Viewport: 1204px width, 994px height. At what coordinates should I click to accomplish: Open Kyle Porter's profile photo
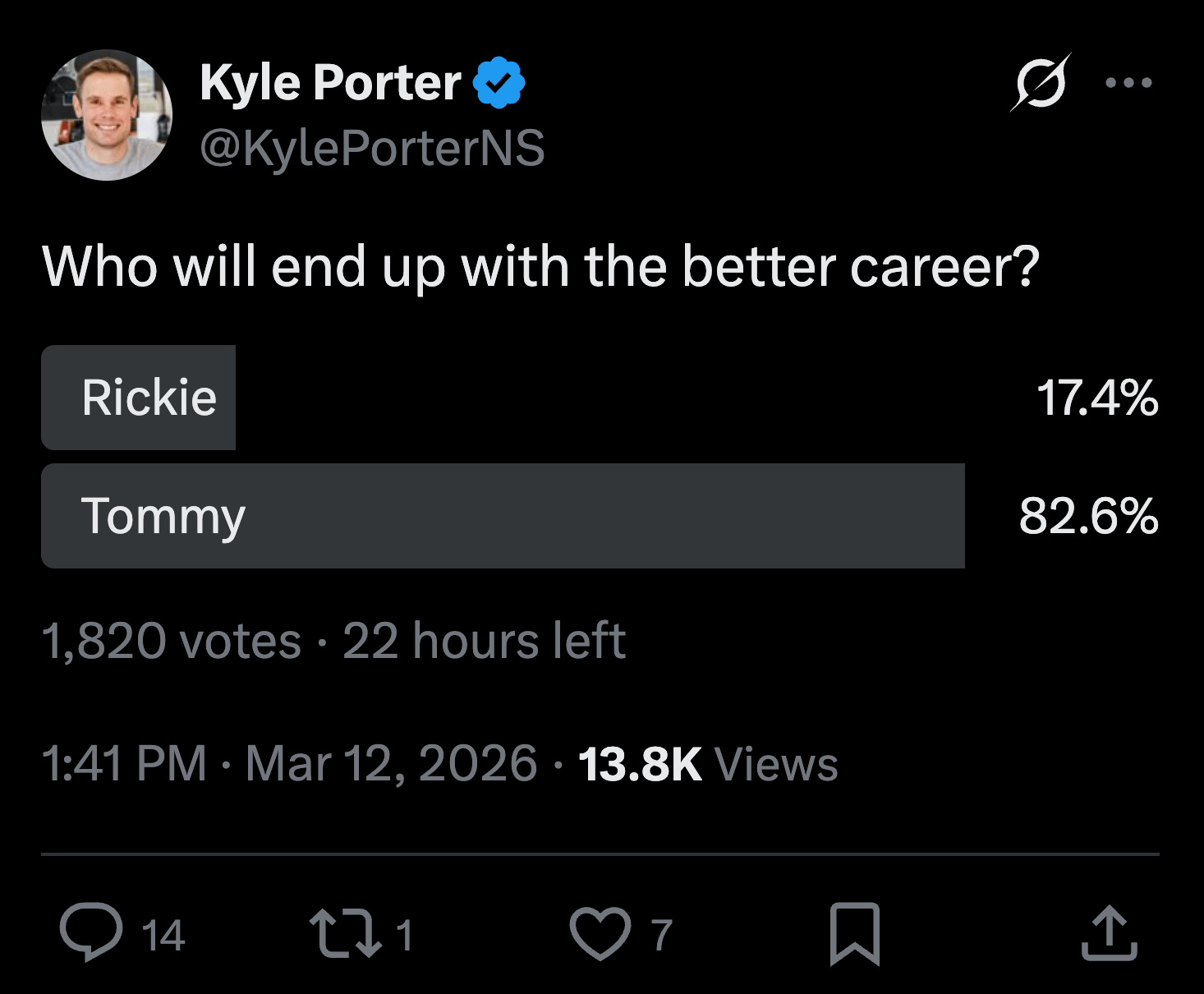[x=107, y=115]
